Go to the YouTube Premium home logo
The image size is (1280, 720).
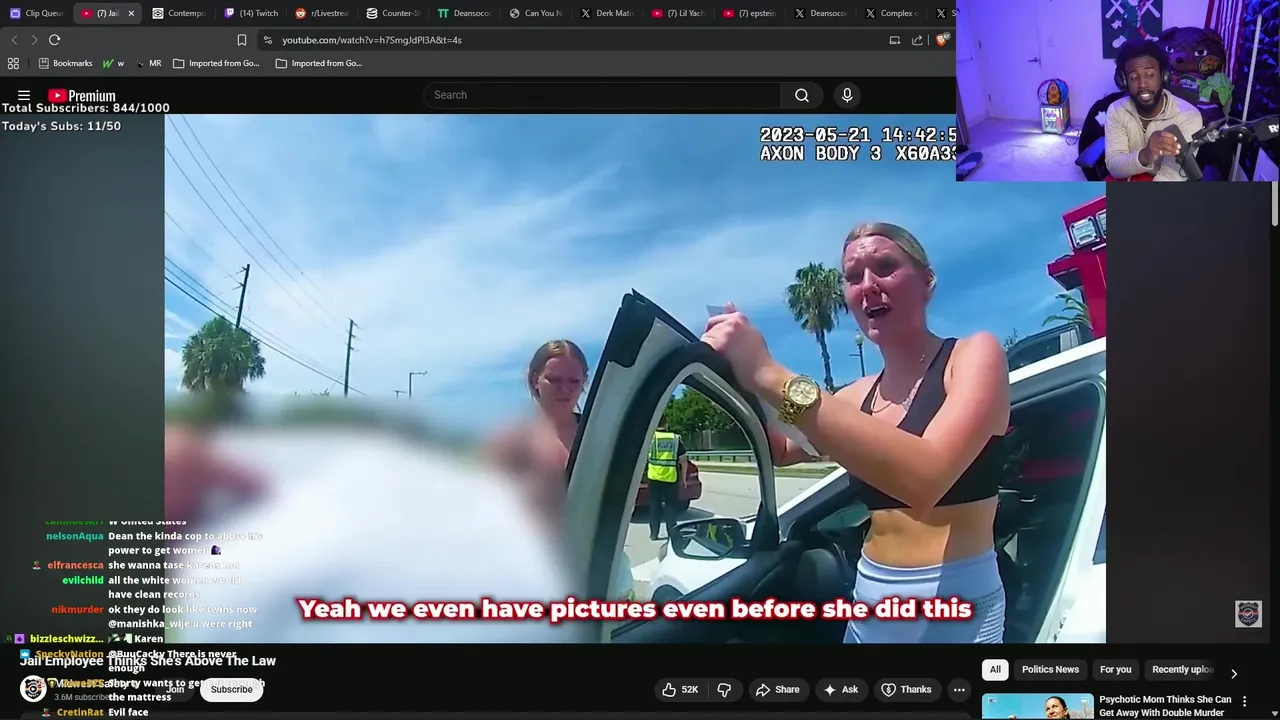(x=82, y=96)
